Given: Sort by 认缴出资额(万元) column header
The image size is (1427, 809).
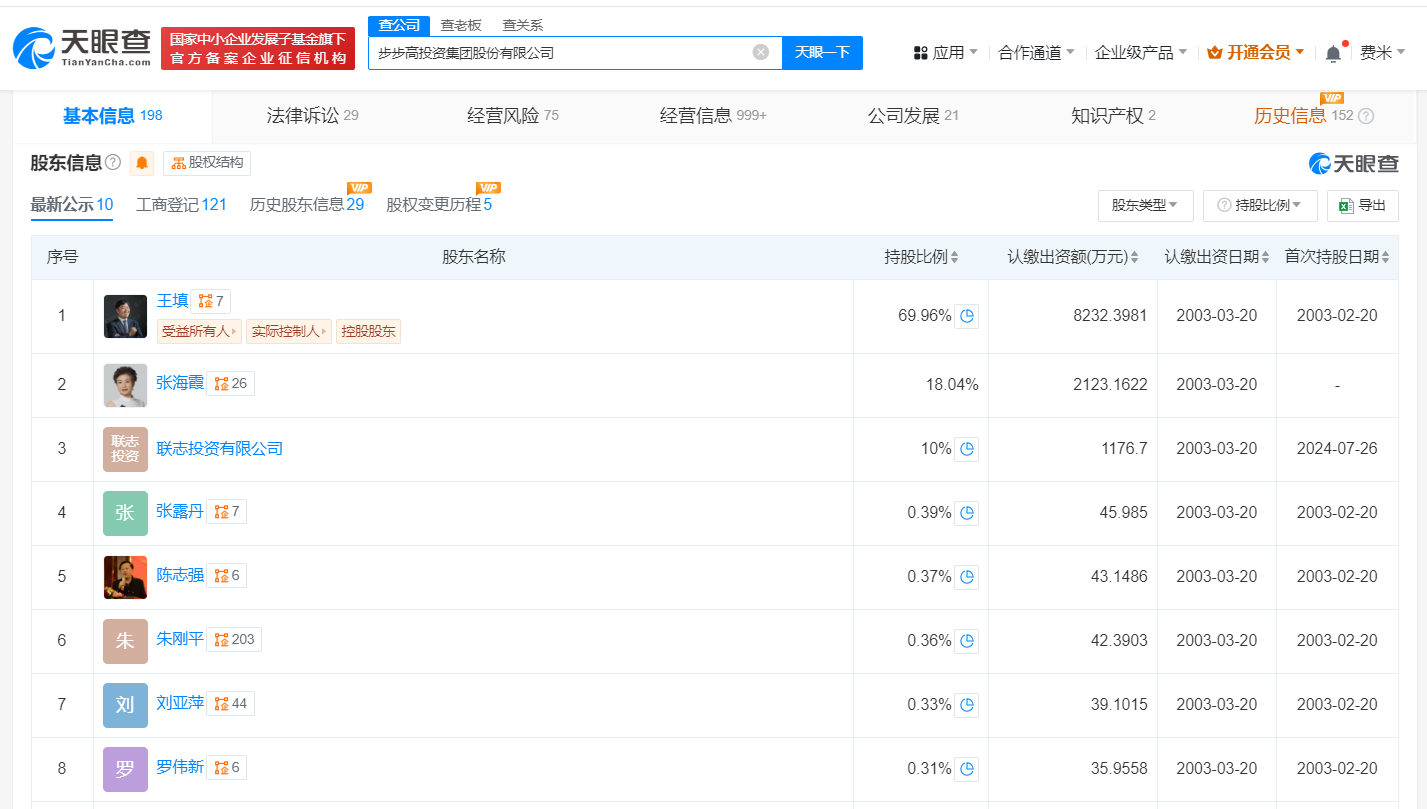Looking at the screenshot, I should tap(1072, 257).
